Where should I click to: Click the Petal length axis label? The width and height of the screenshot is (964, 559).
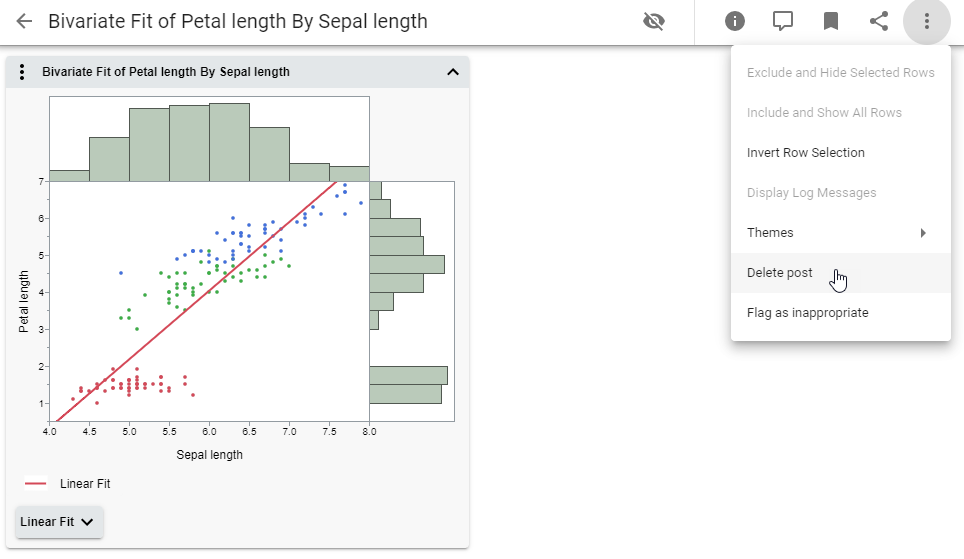tap(24, 301)
